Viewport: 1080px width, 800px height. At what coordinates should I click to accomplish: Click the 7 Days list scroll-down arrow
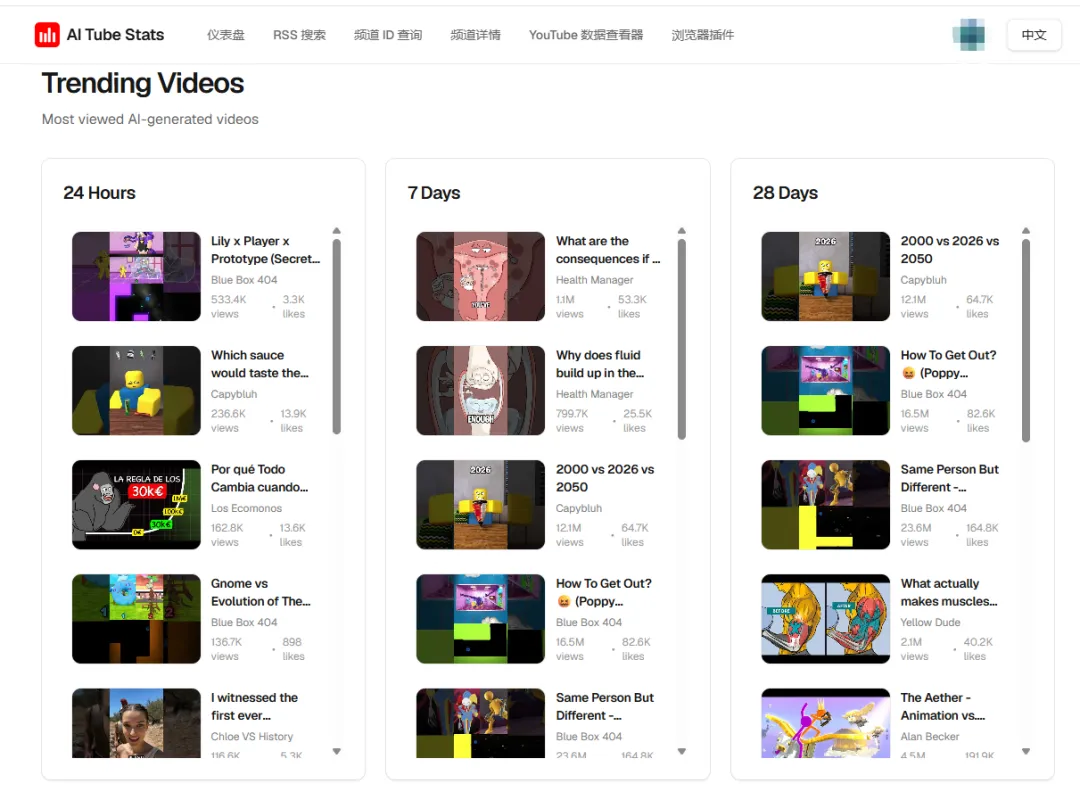(x=681, y=751)
